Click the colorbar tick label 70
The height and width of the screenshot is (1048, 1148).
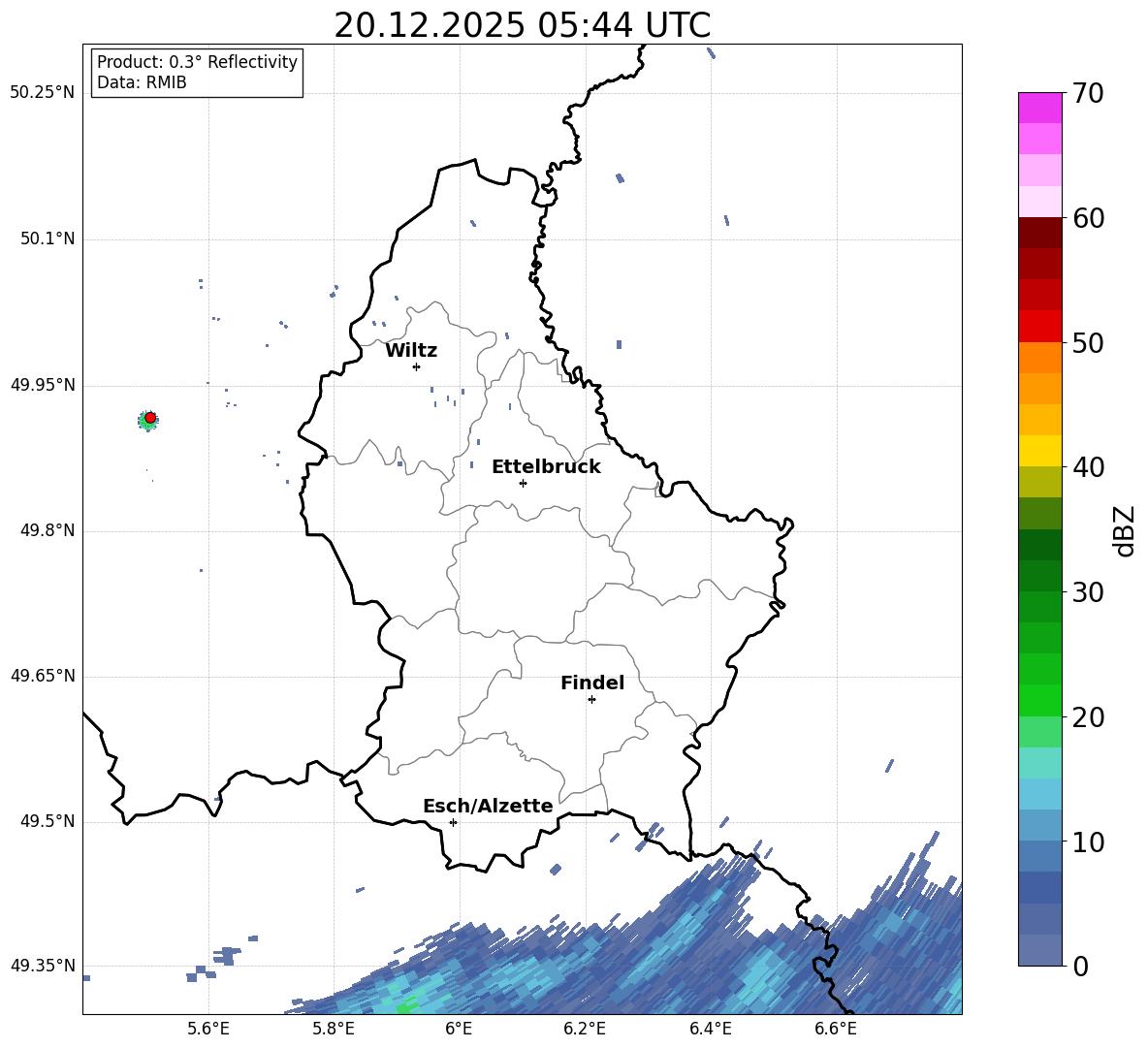(1088, 93)
